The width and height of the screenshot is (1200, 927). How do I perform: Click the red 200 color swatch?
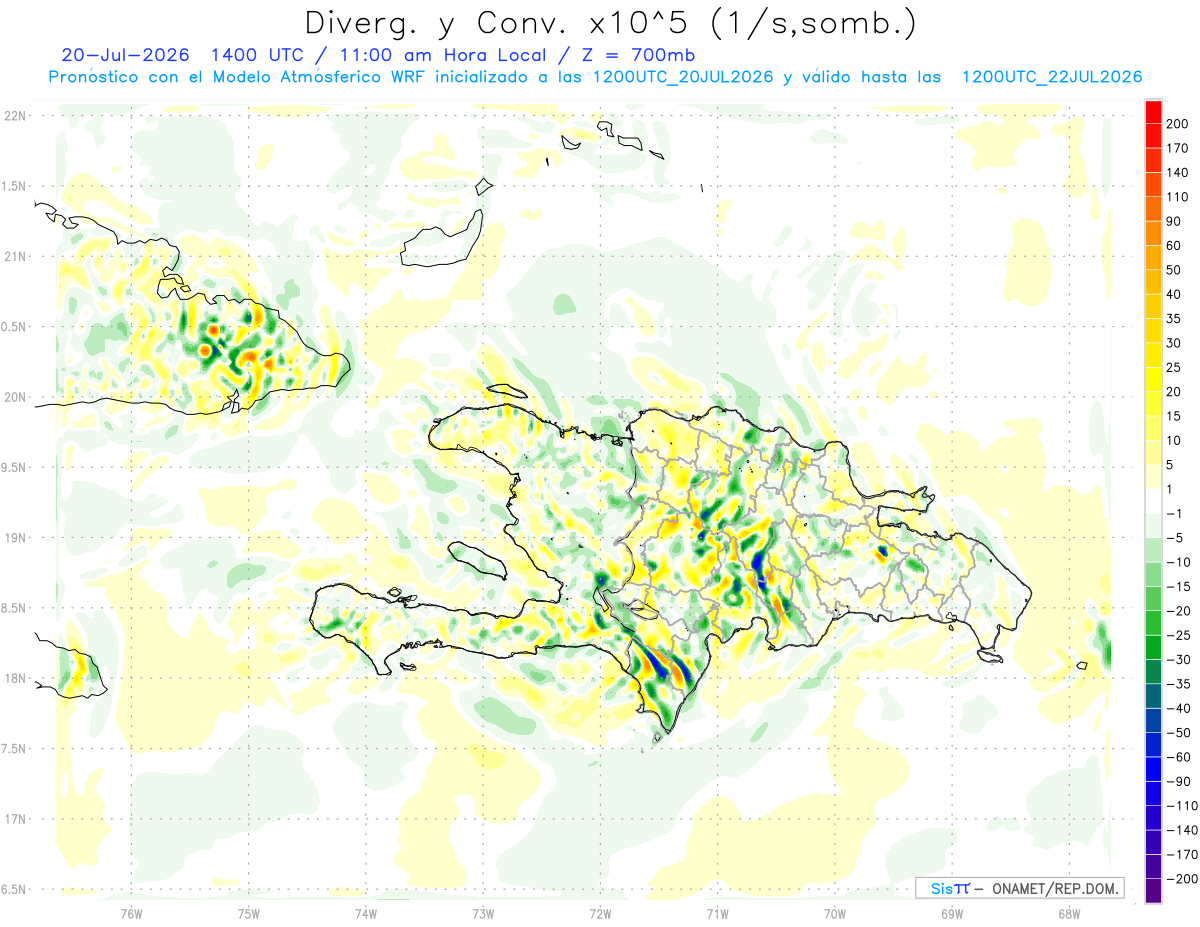coord(1153,112)
